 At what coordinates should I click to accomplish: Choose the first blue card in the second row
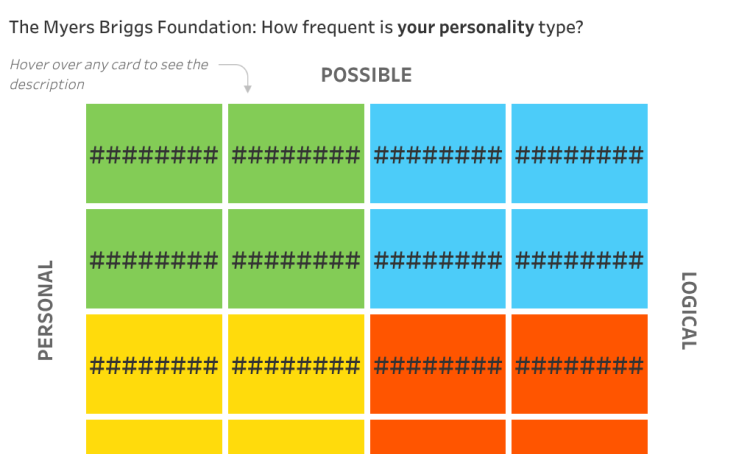438,259
